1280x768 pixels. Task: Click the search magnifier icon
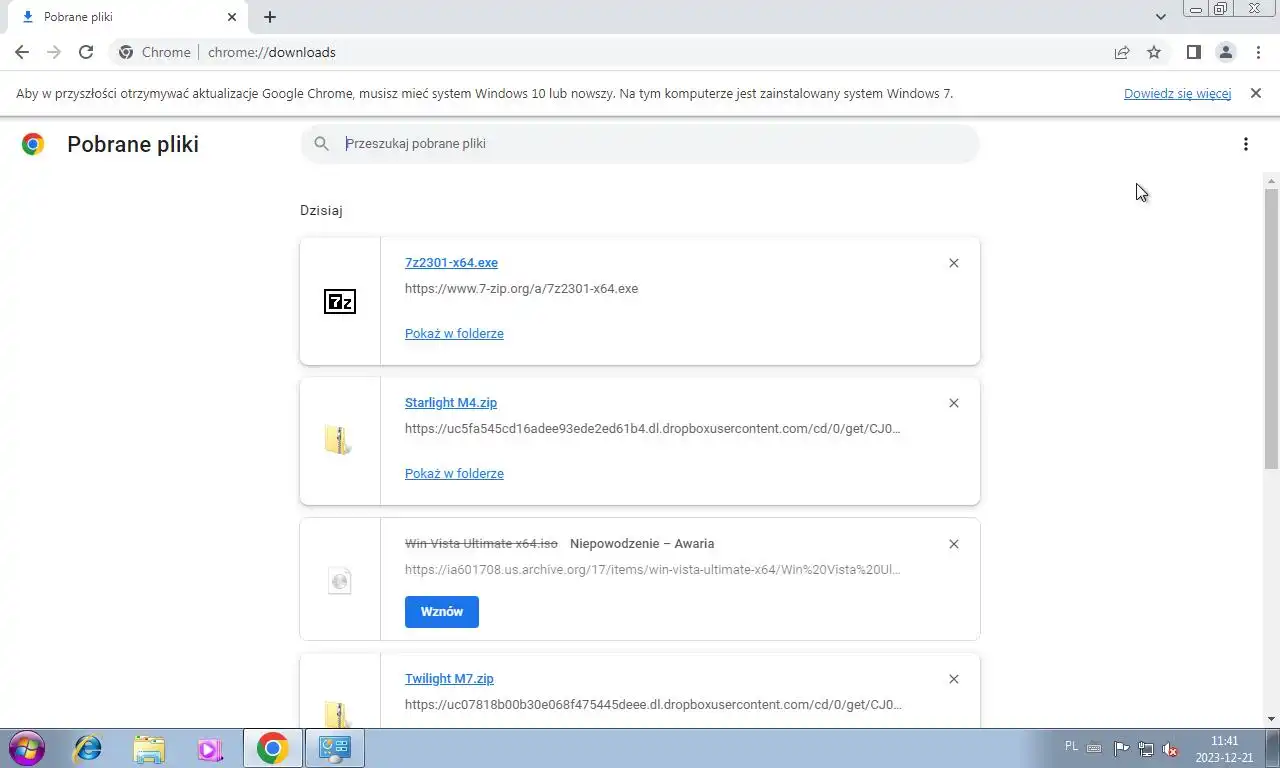click(x=321, y=143)
